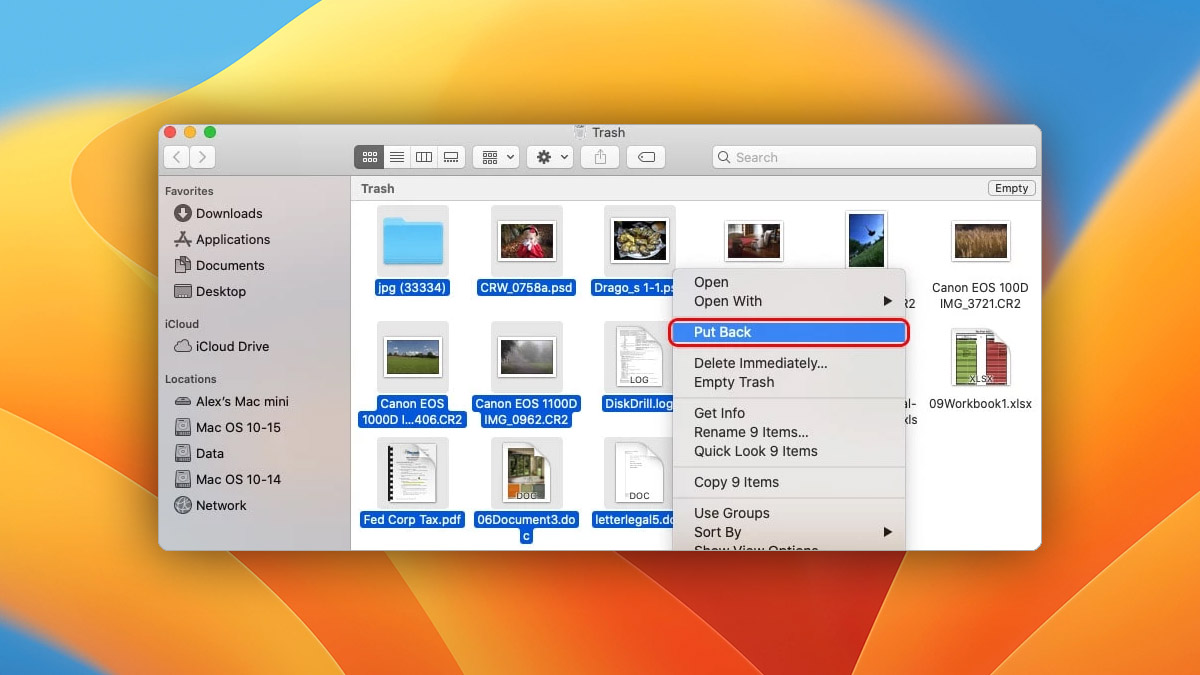
Task: Click the green zoom window button
Action: (x=210, y=132)
